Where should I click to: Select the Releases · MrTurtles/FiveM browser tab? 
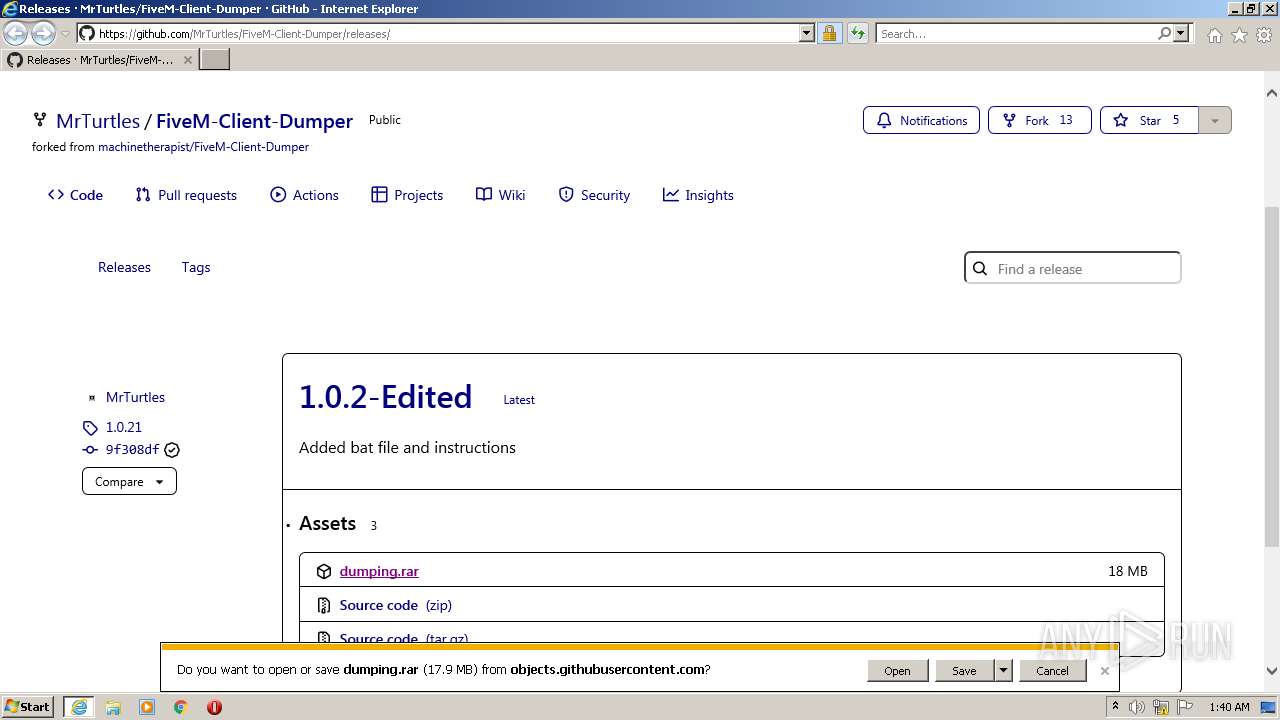pyautogui.click(x=100, y=60)
